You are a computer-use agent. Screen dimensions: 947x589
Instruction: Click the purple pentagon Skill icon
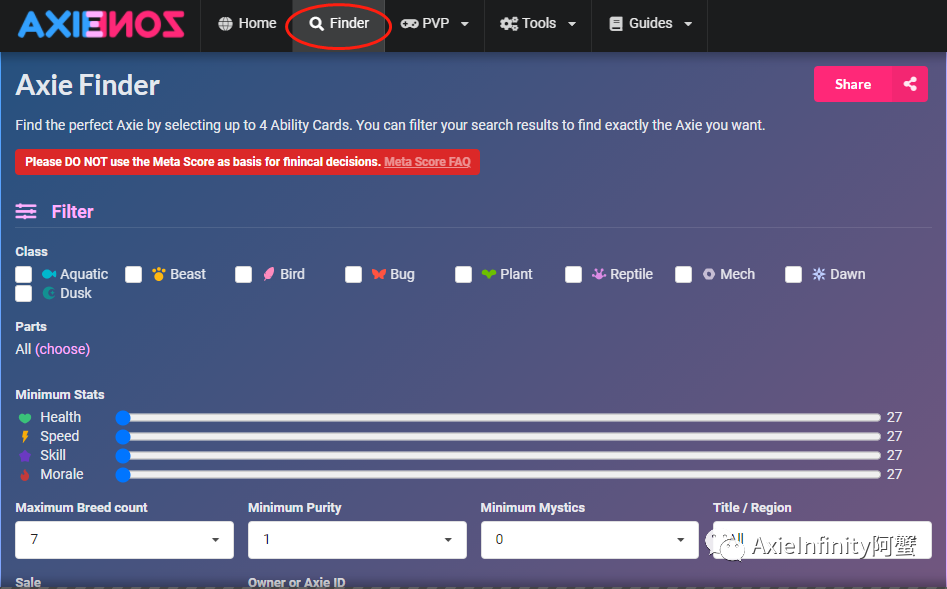25,455
